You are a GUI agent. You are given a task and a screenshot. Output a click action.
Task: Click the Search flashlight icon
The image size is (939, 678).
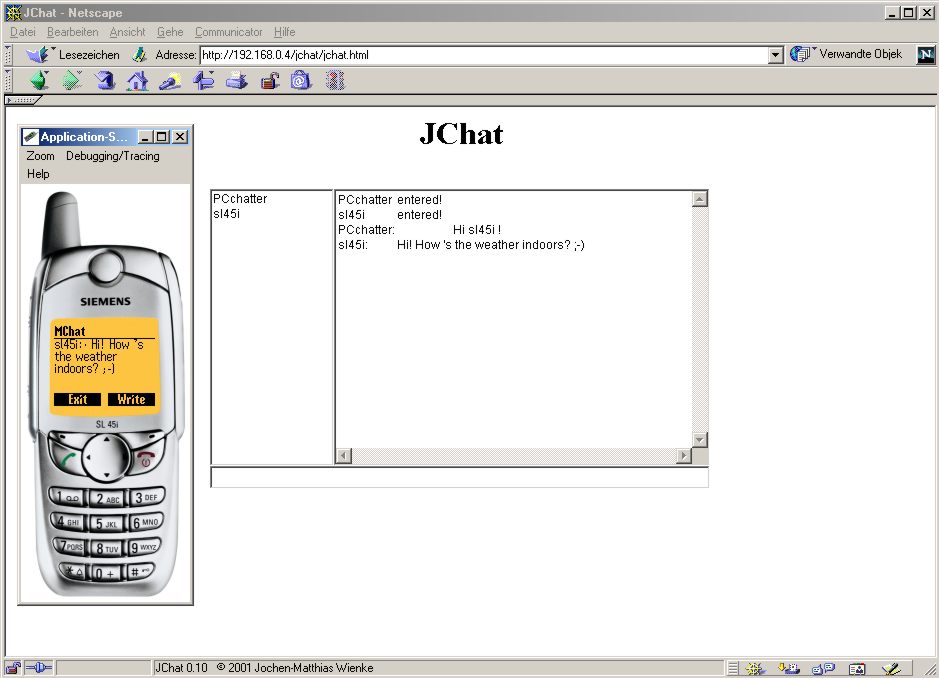click(170, 81)
